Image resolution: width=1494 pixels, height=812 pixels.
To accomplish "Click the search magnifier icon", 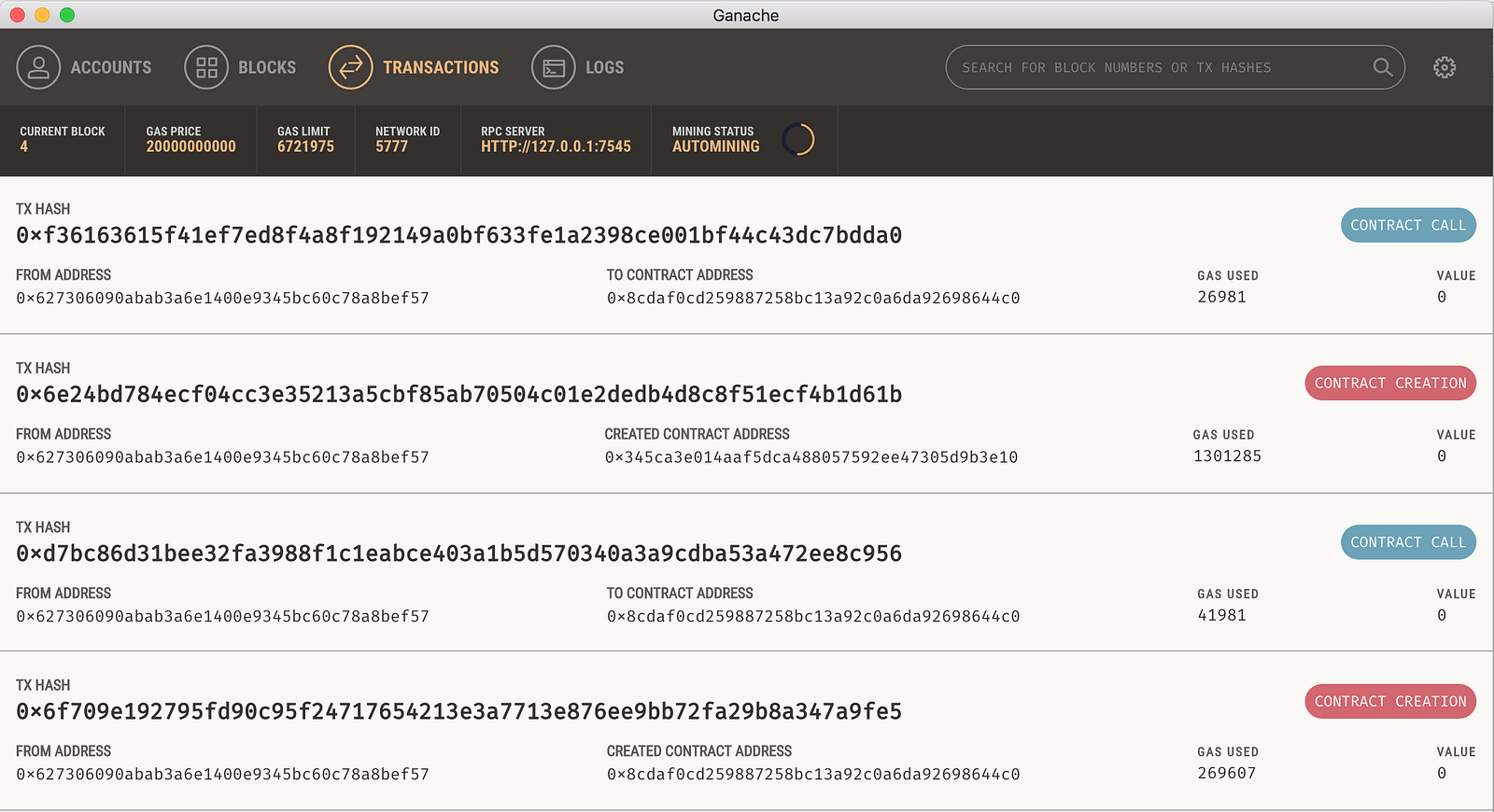I will [1383, 67].
